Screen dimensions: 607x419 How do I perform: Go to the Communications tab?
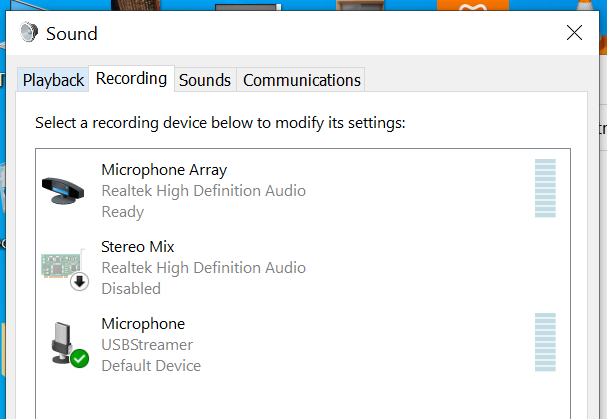(302, 80)
